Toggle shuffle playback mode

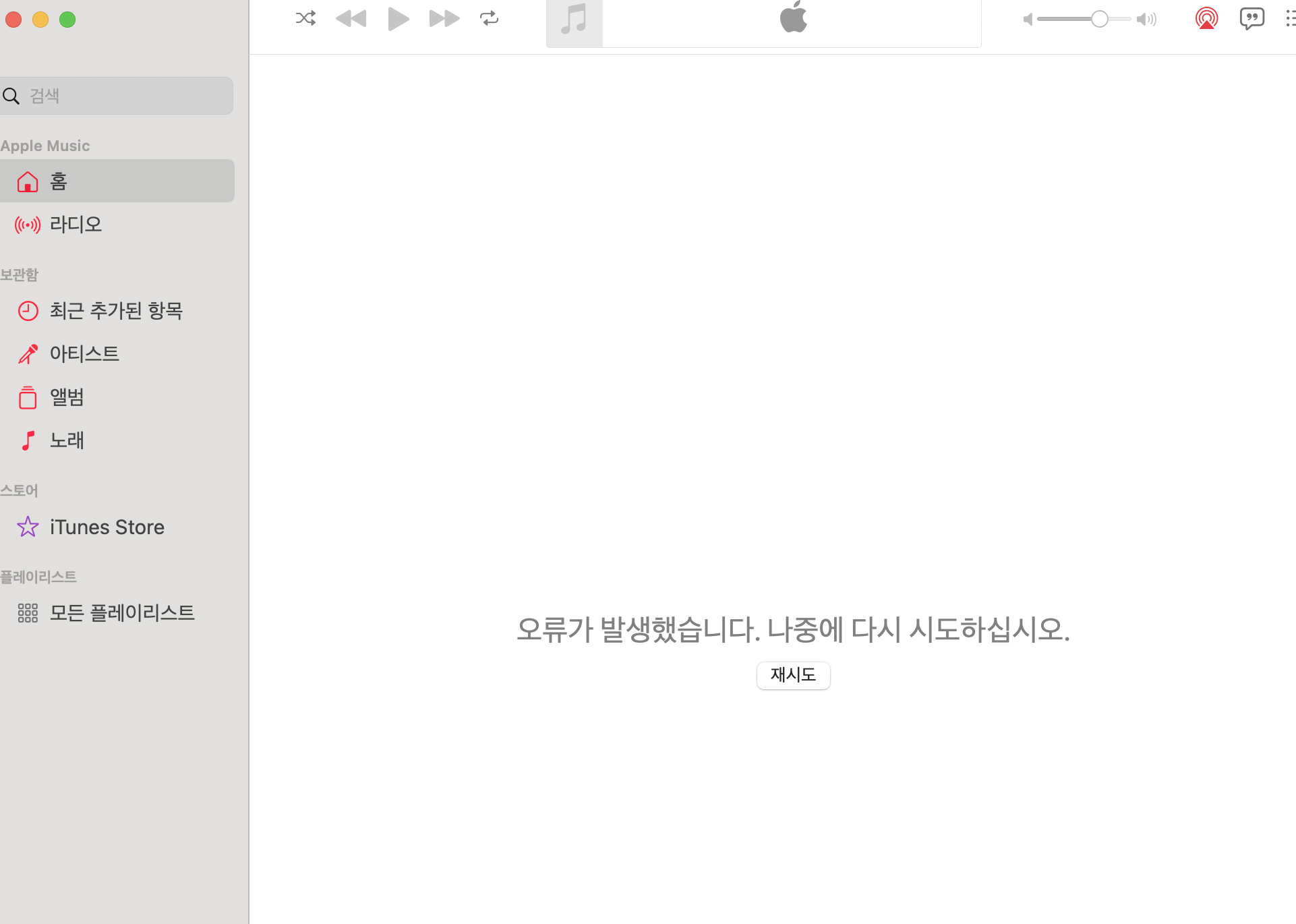pos(305,18)
